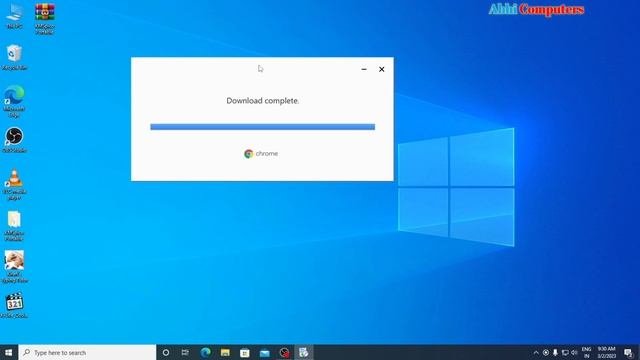This screenshot has height=360, width=640.
Task: Select the desktop shortcut with photo thumbnail
Action: 14,267
